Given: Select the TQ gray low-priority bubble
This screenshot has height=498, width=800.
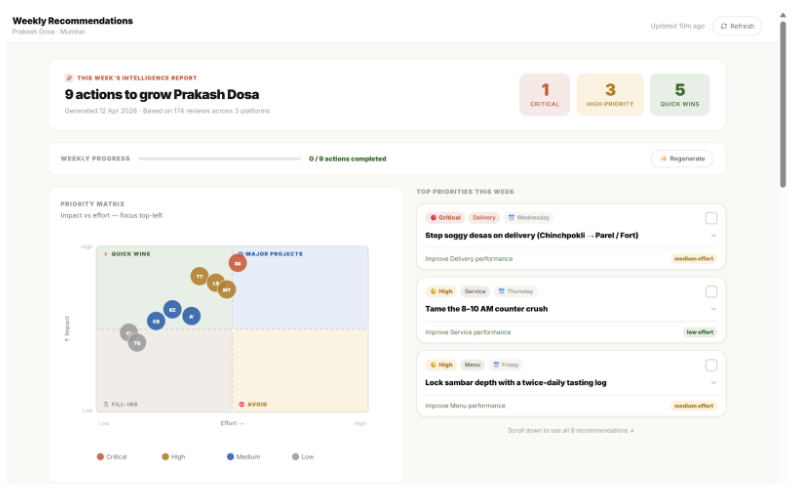Looking at the screenshot, I should click(x=137, y=343).
